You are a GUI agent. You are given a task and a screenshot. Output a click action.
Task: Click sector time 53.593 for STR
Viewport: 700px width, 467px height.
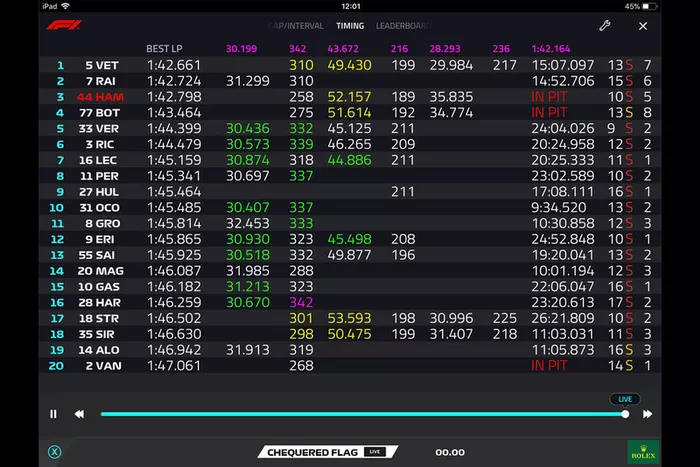tap(349, 318)
